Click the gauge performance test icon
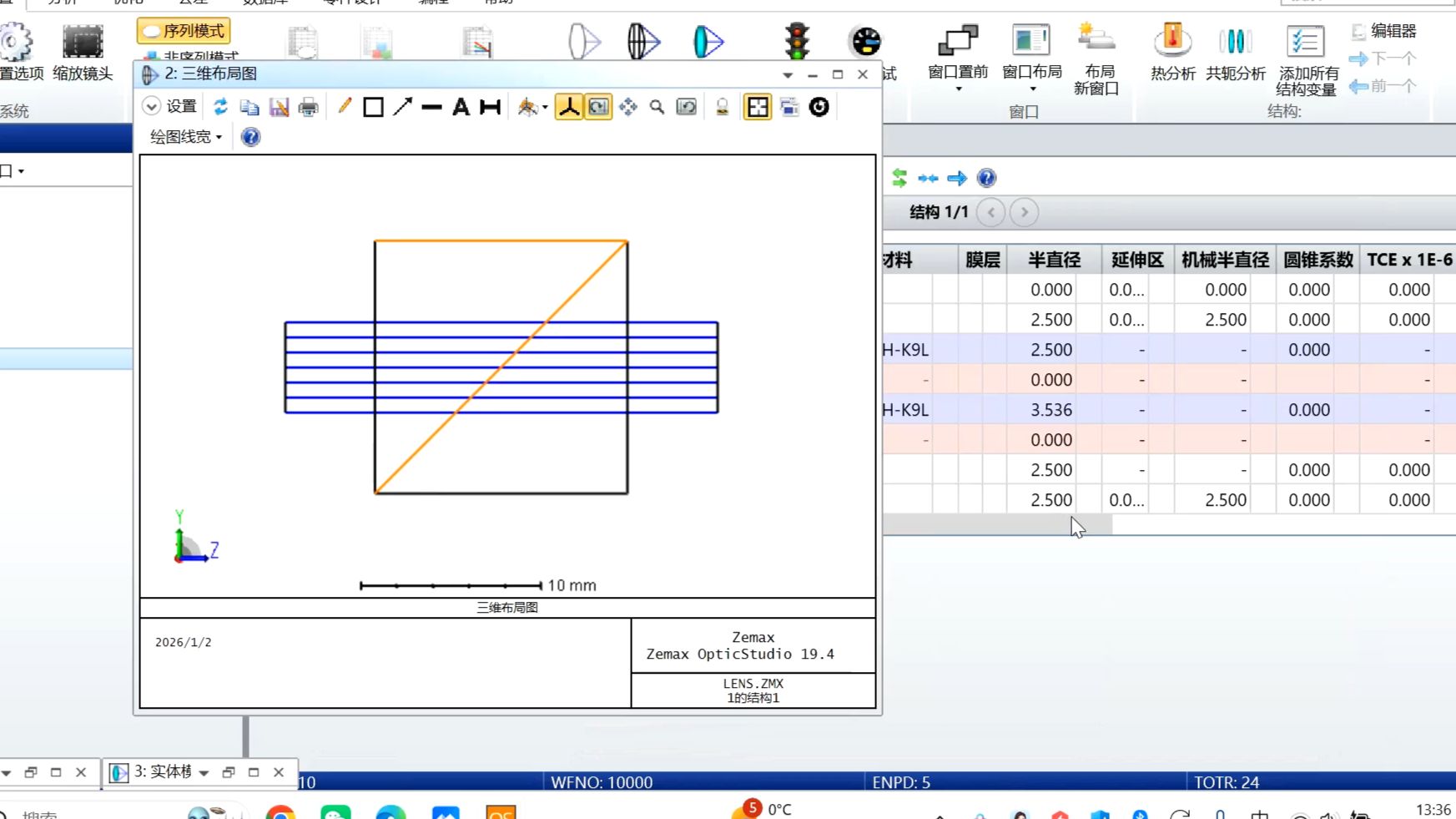Screen dimensions: 1456x819 click(865, 41)
